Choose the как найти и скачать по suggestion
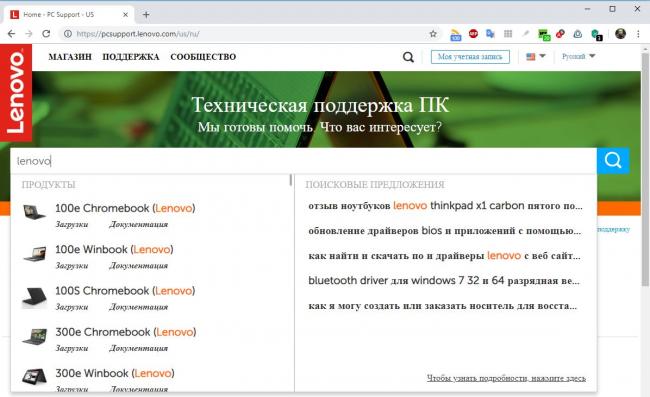 444,256
